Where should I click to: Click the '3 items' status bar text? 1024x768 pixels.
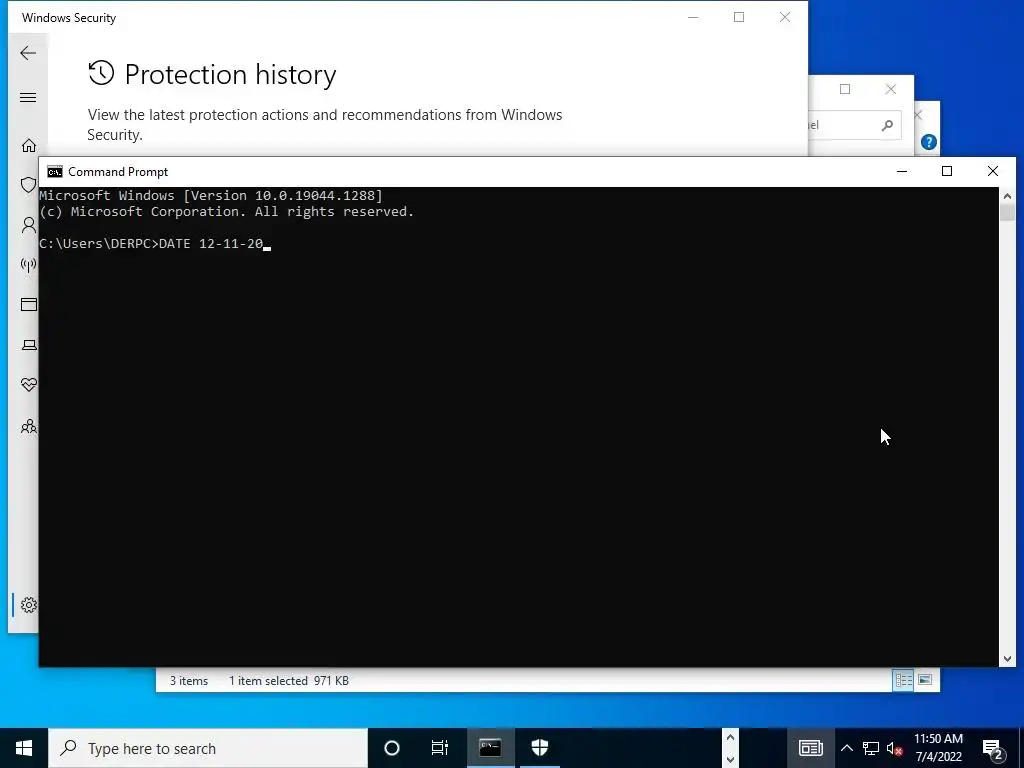[x=189, y=680]
